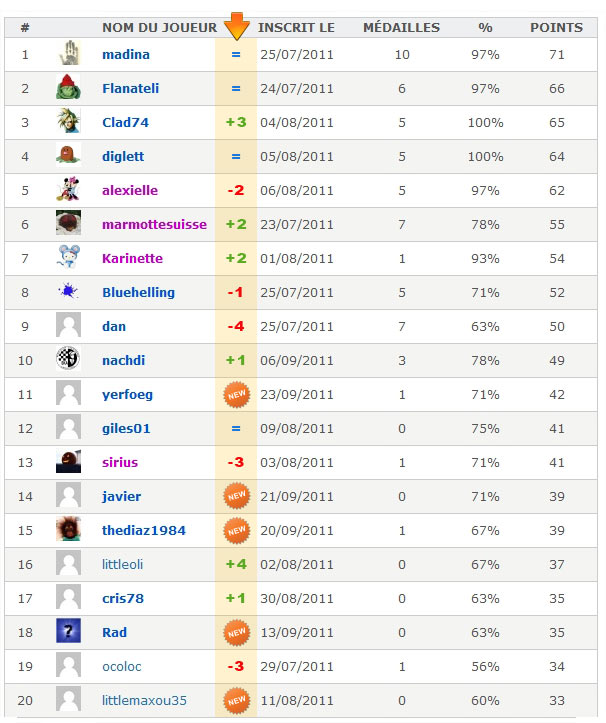Viewport: 606px width, 723px height.
Task: Click sirius's dark avatar thumbnail
Action: (x=69, y=461)
